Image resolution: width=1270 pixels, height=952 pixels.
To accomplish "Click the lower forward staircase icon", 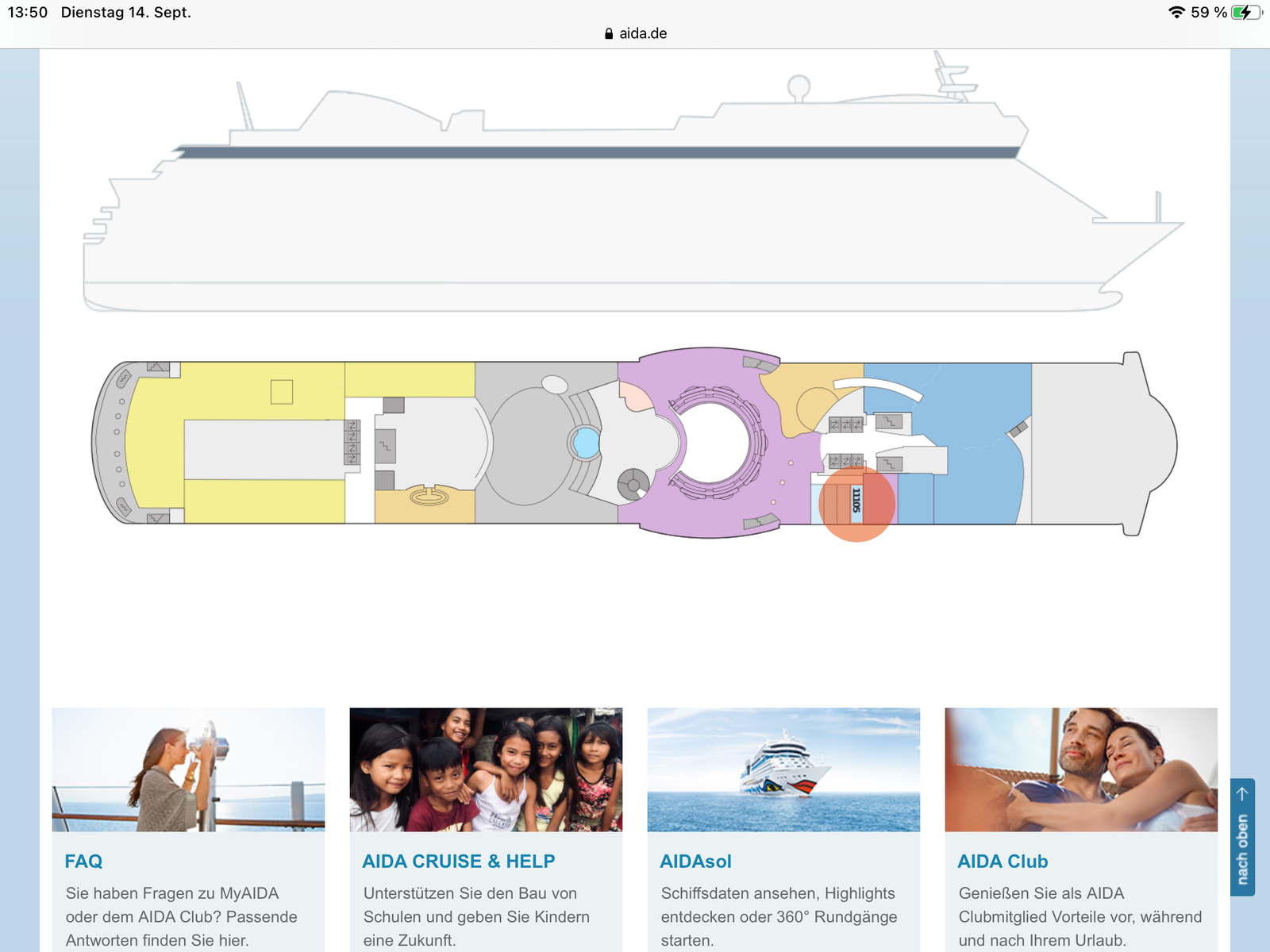I will 889,463.
